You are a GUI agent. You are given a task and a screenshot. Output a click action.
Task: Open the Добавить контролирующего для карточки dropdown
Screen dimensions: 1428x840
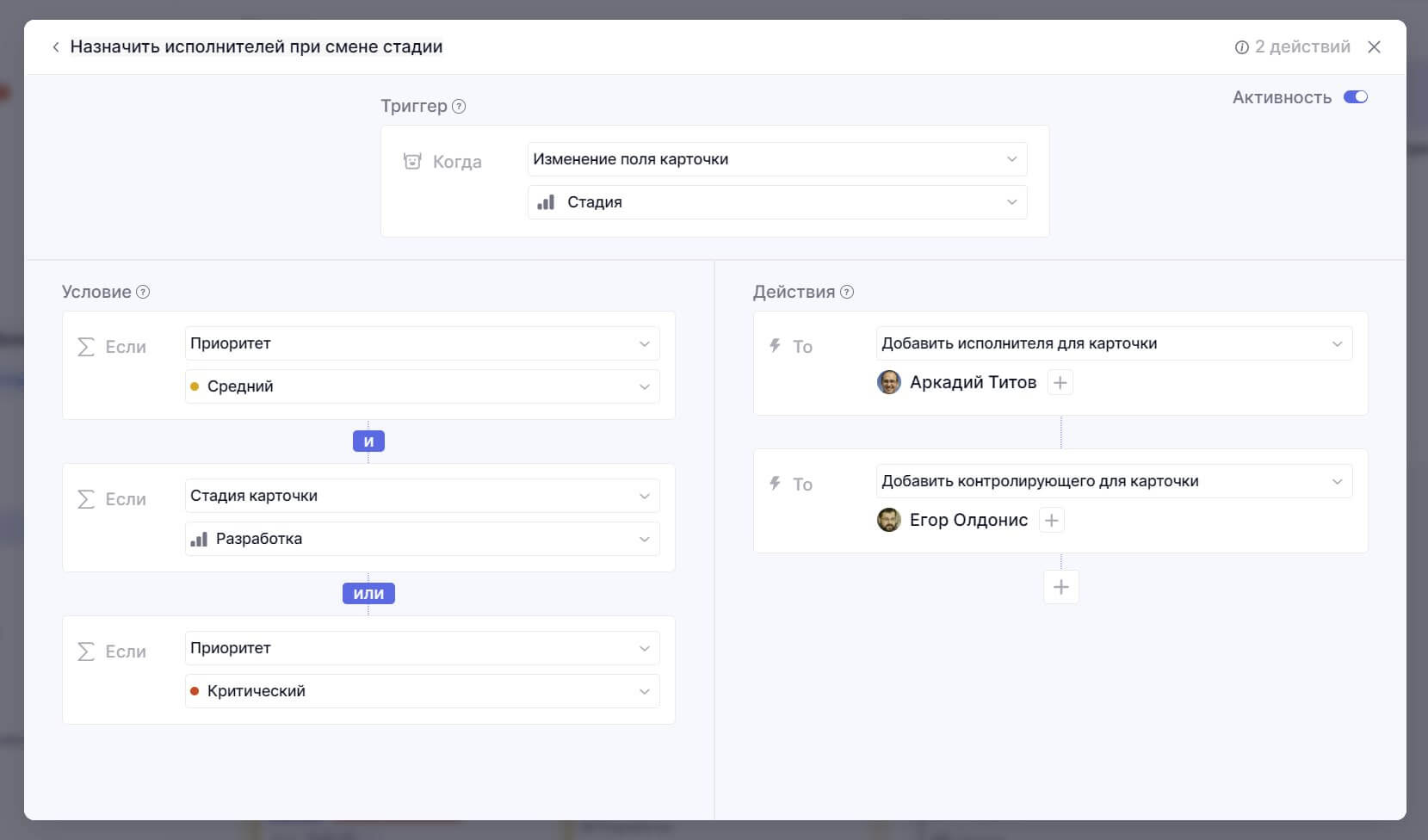[1114, 481]
